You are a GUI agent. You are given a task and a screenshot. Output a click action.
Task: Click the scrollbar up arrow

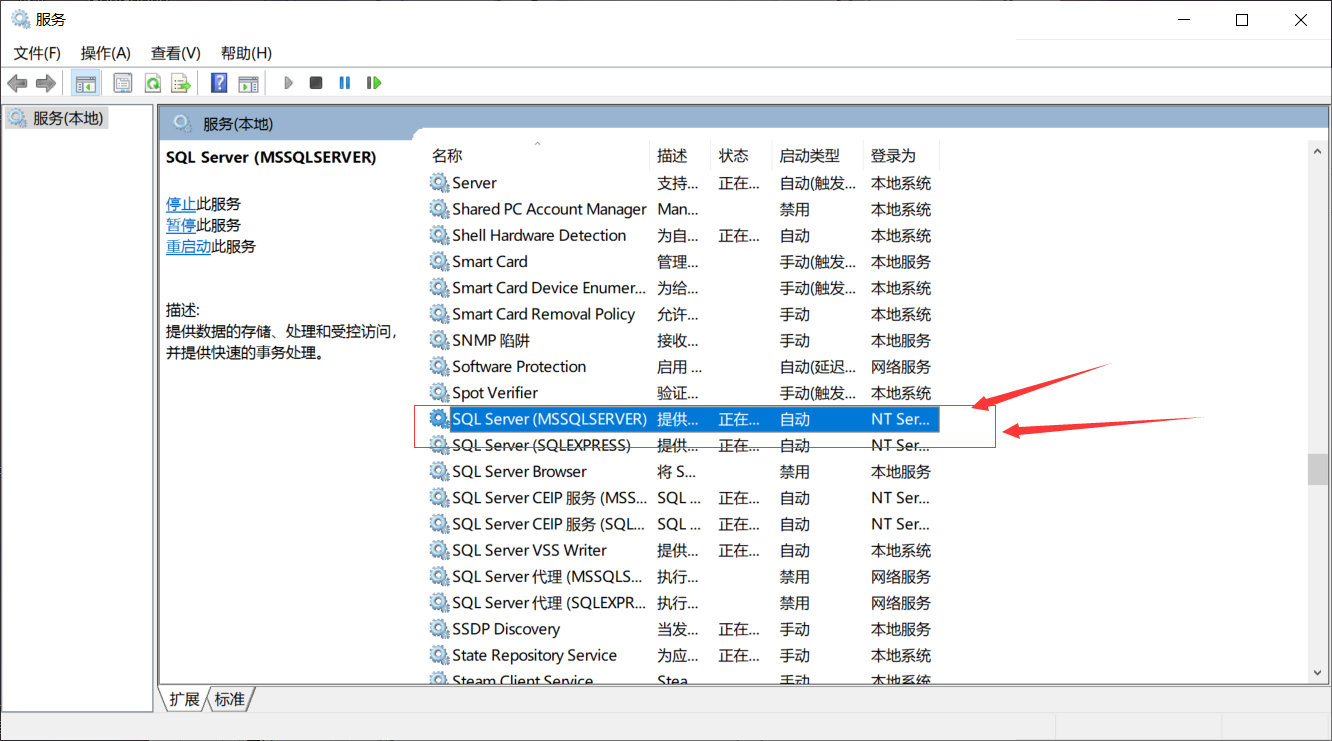tap(1318, 150)
